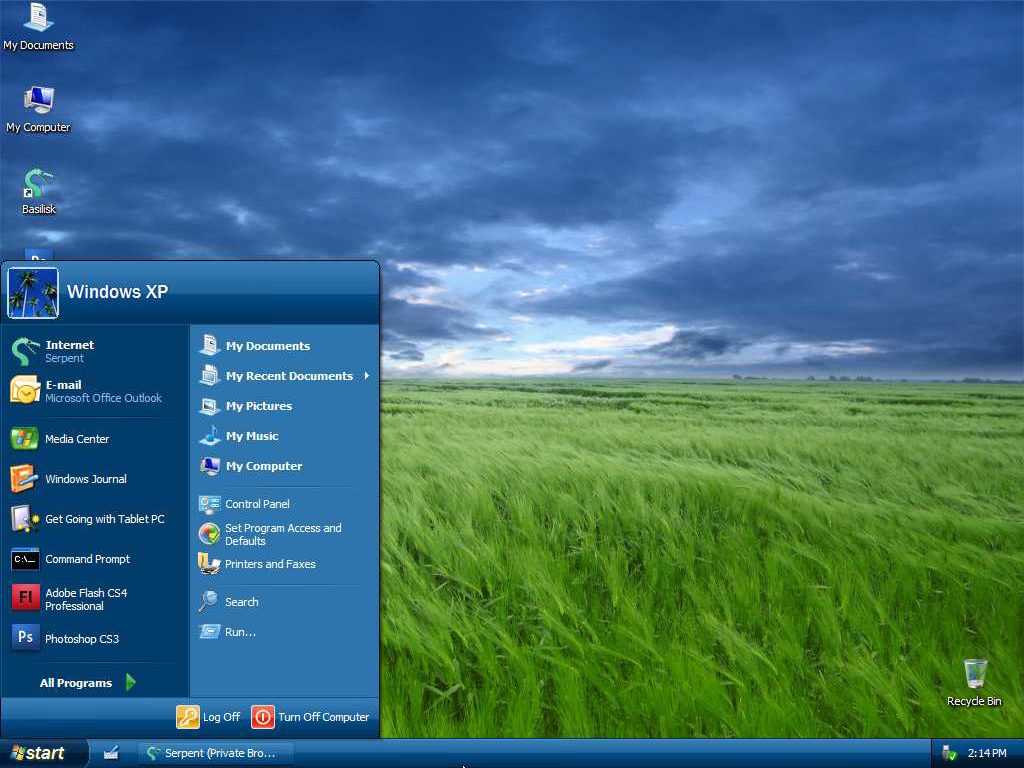
Task: Open Printers and Faxes
Action: tap(269, 564)
